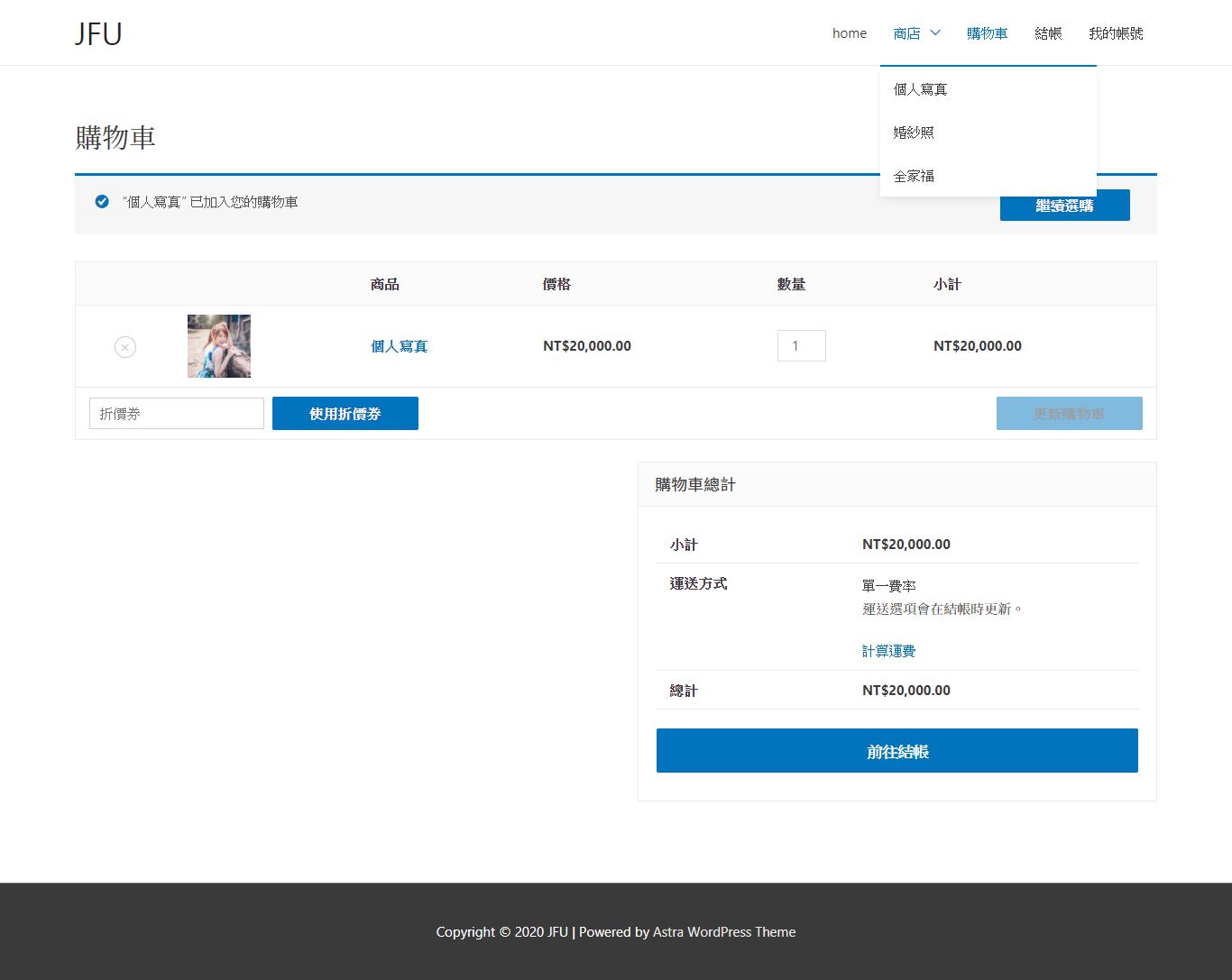Click the 折價券 coupon code field

(x=177, y=414)
